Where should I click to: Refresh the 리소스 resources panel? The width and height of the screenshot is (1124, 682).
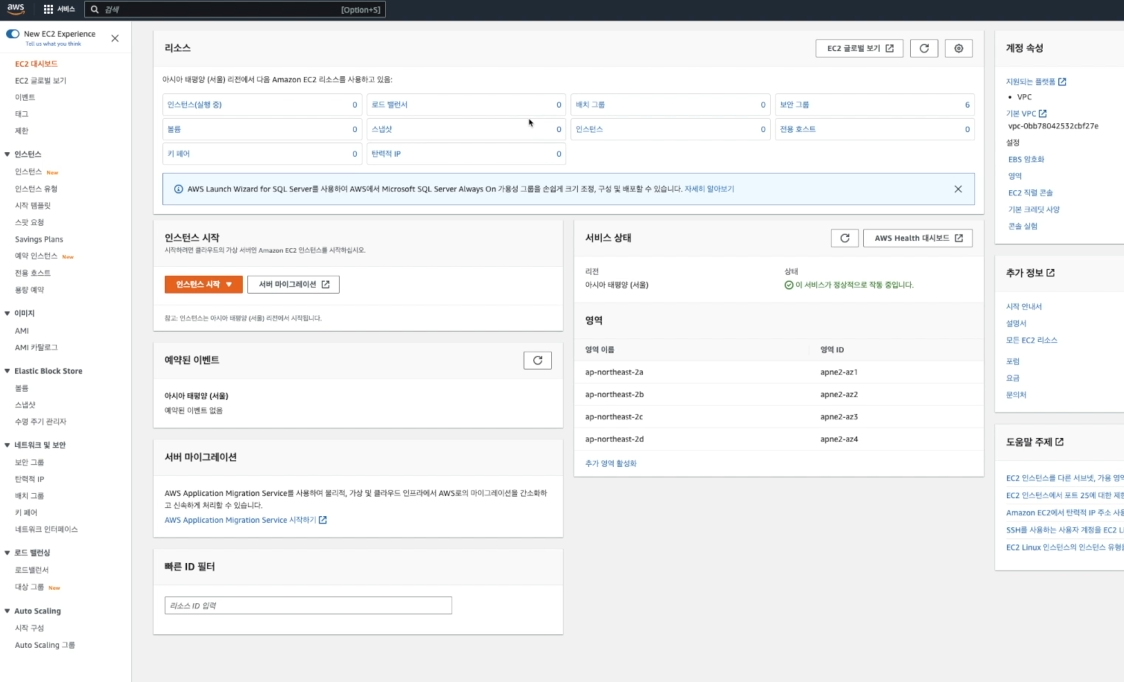coord(924,48)
